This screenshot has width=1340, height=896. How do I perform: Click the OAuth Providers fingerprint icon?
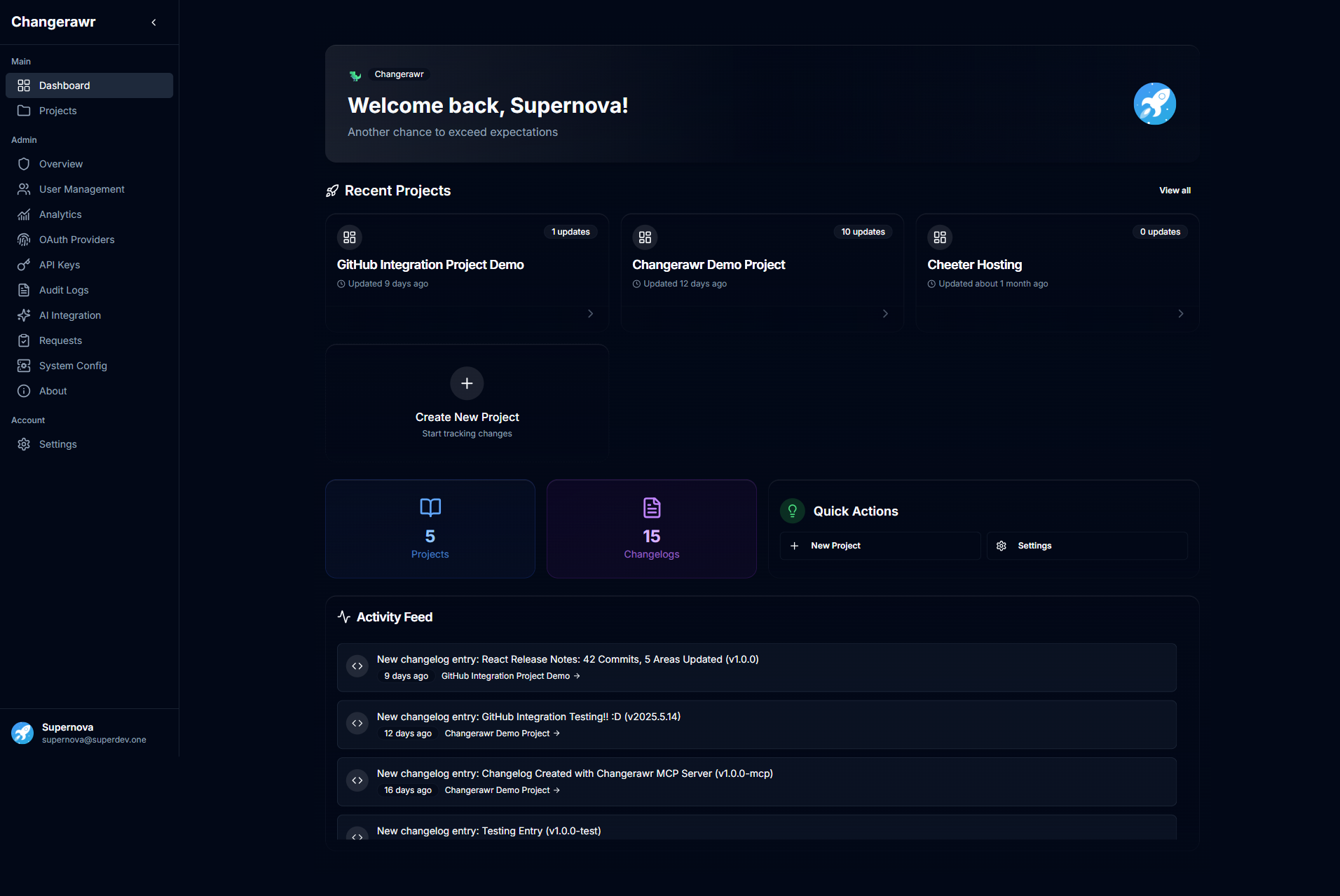click(24, 240)
